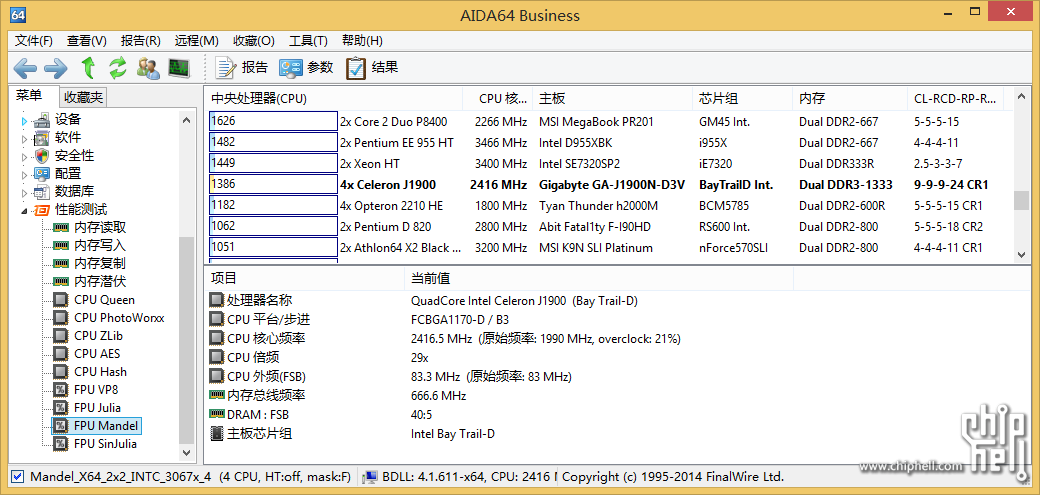Screen dimensions: 1040x495
Task: Open the 收藏(O) menu
Action: [254, 40]
